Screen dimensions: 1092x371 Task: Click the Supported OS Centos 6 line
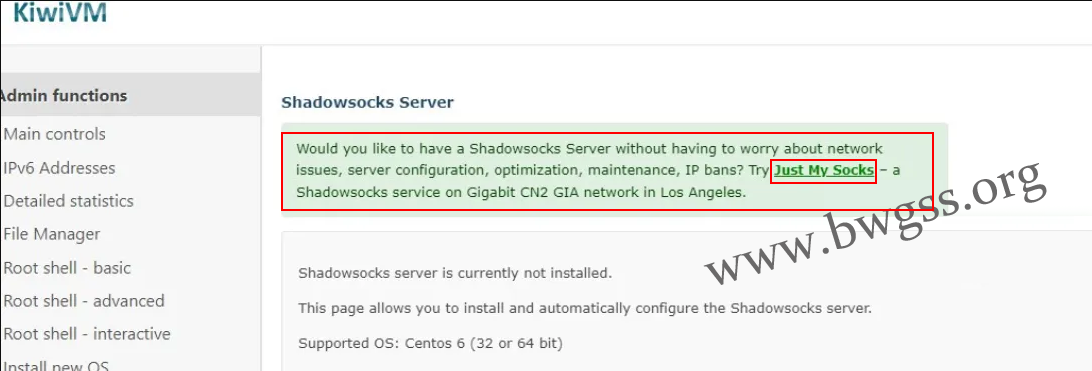[430, 343]
